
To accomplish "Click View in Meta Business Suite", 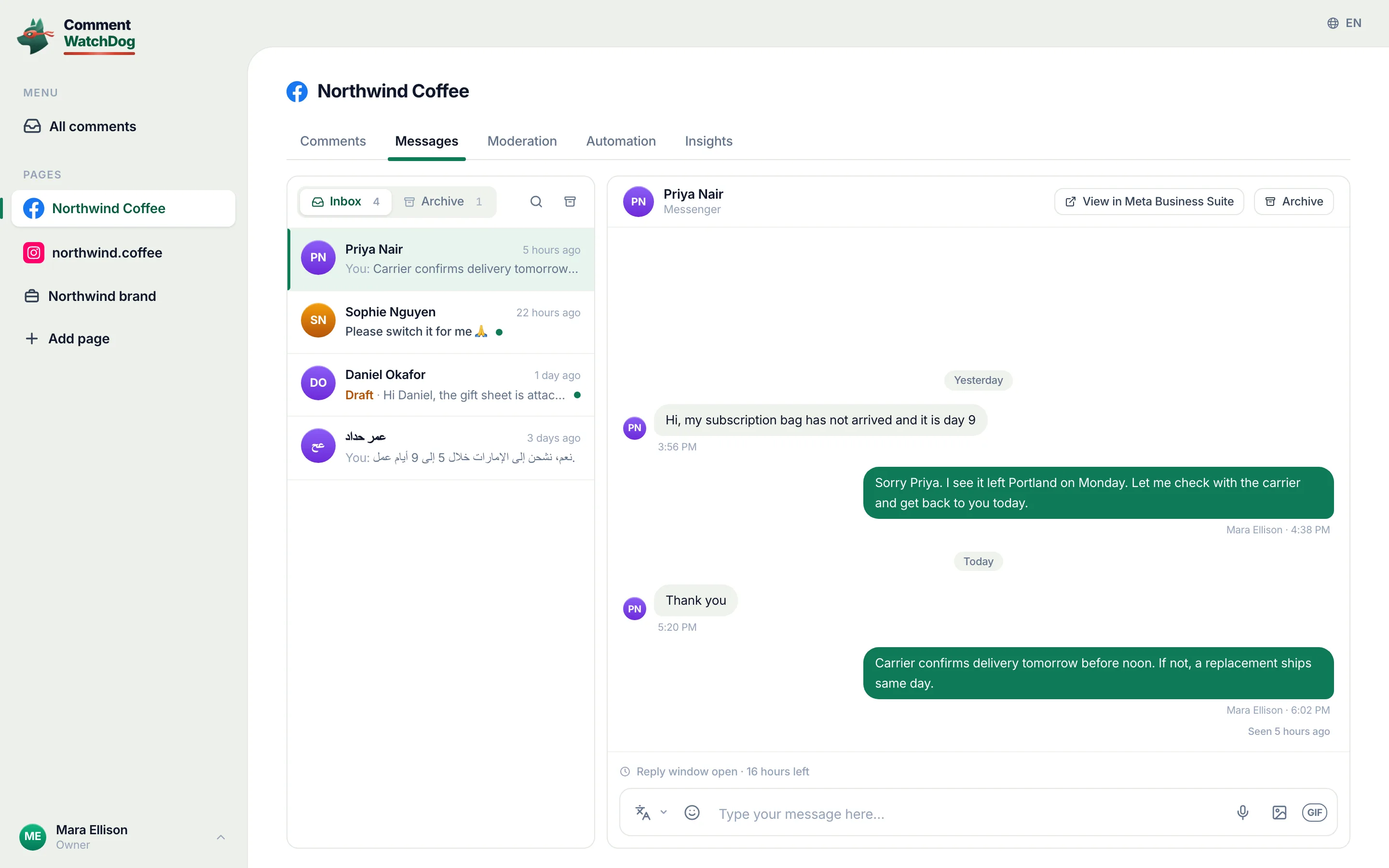I will (1149, 202).
